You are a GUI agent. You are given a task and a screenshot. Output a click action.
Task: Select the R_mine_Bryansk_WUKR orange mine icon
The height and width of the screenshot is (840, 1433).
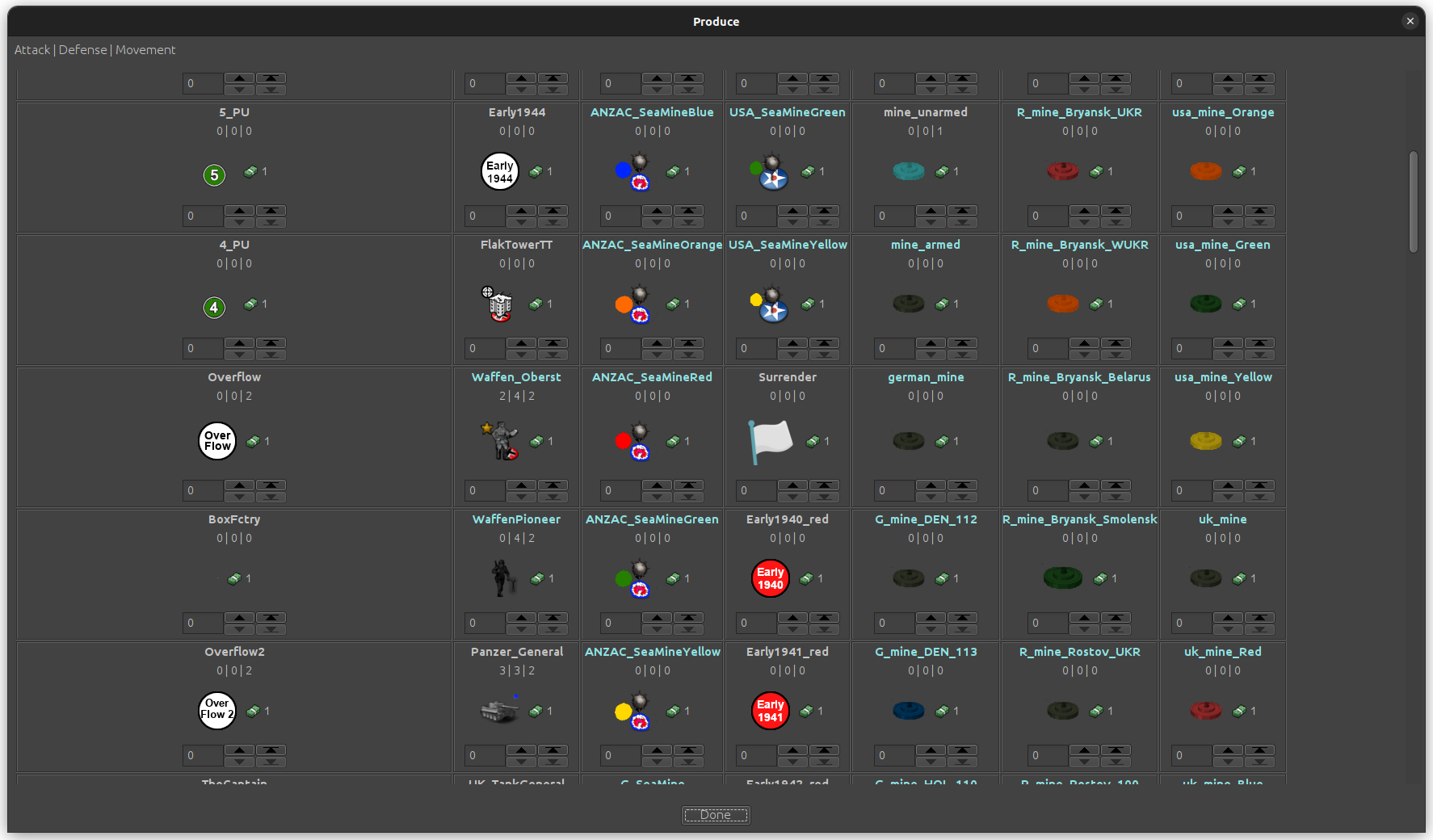point(1063,304)
